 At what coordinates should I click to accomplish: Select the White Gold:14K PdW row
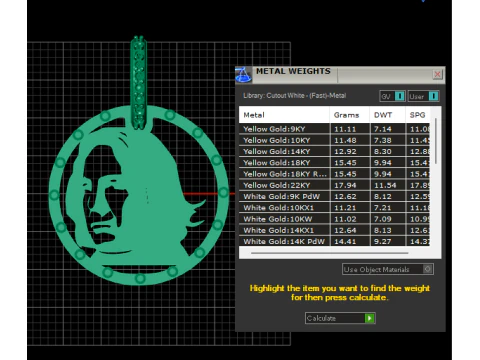coord(334,241)
